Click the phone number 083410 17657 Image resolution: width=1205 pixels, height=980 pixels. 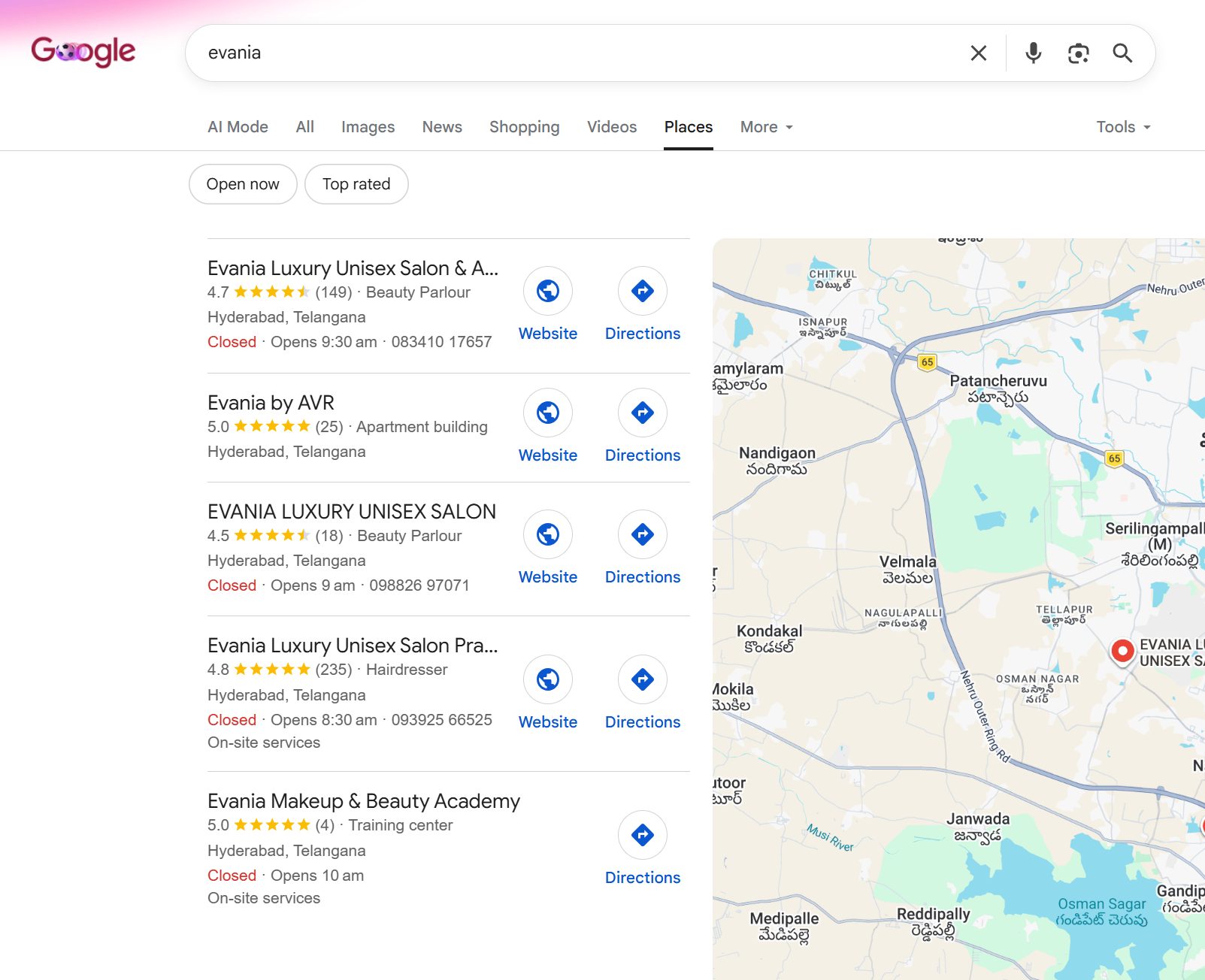[x=441, y=342]
